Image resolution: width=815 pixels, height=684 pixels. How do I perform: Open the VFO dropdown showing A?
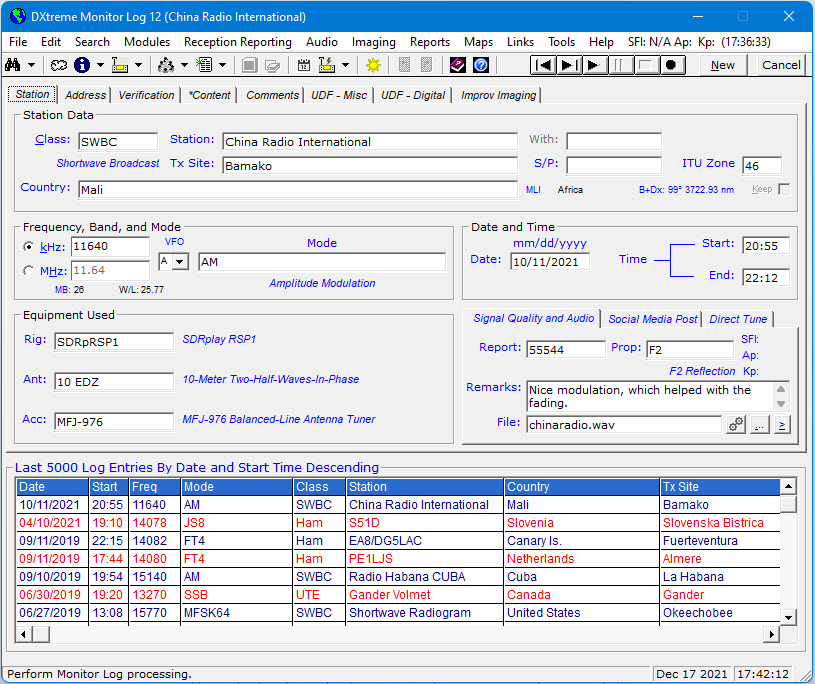180,261
